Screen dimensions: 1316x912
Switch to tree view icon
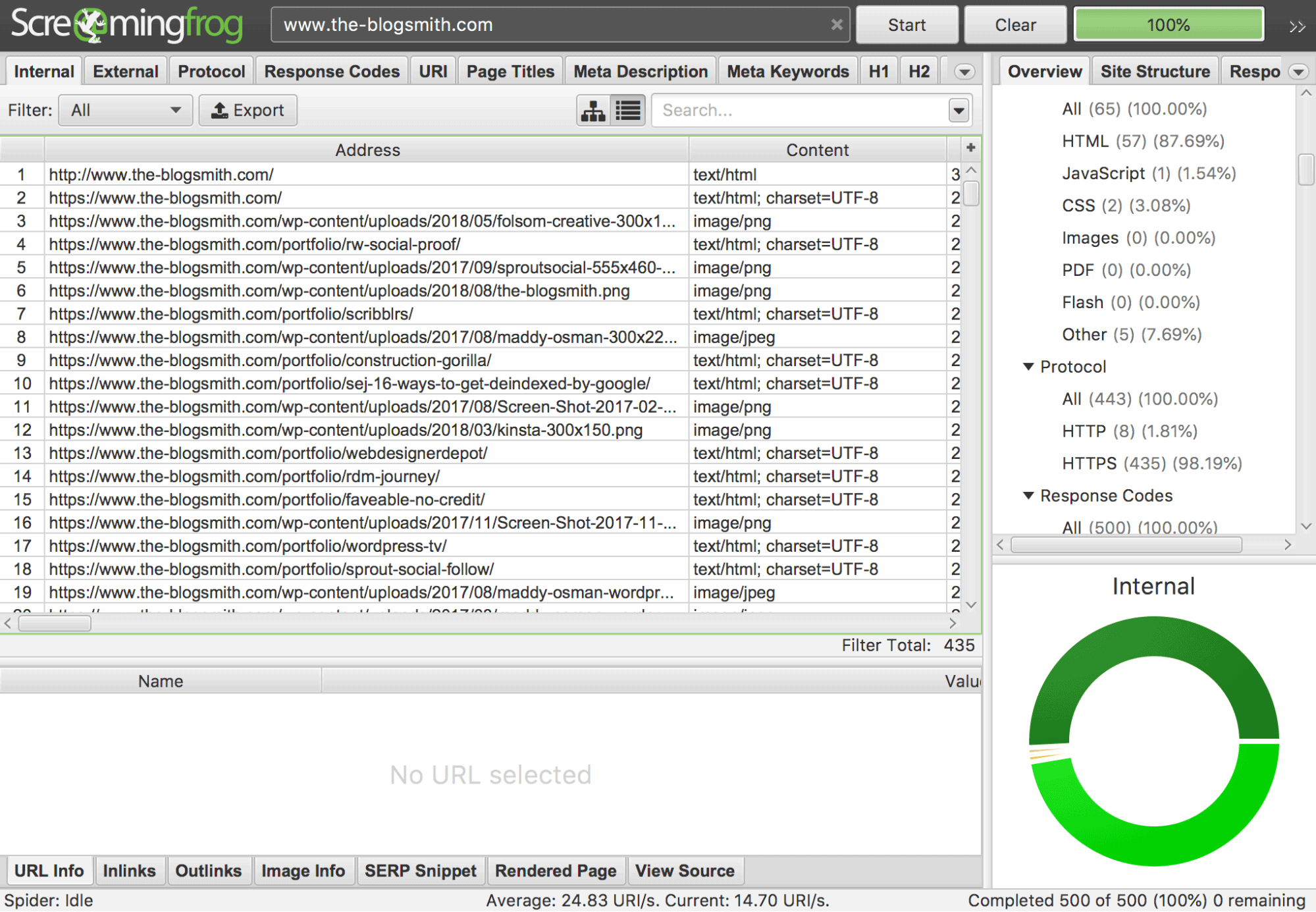(x=593, y=111)
